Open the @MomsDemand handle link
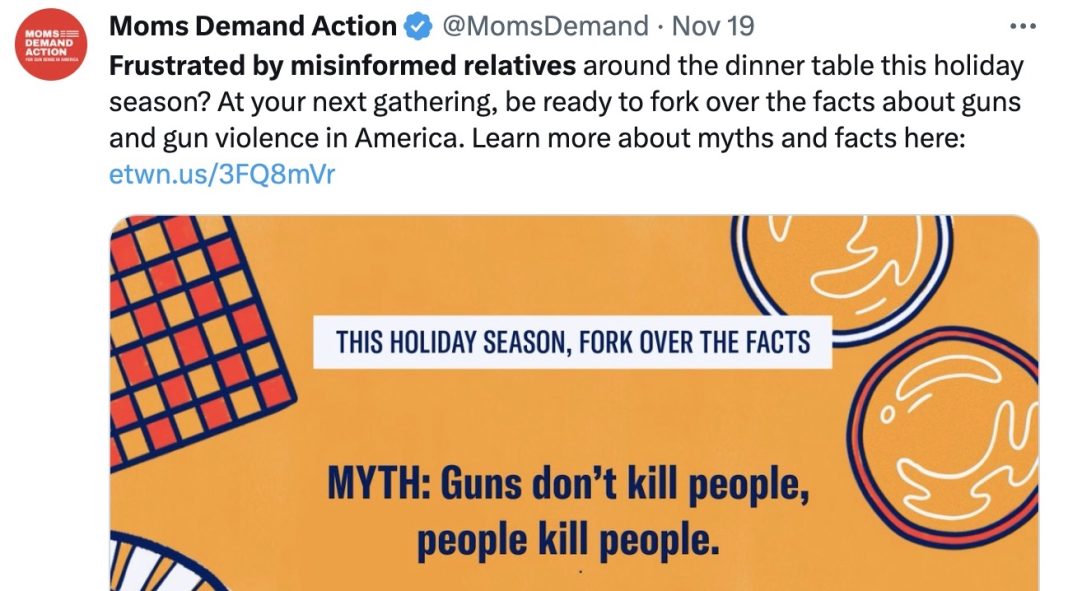This screenshot has width=1068, height=591. [x=544, y=26]
